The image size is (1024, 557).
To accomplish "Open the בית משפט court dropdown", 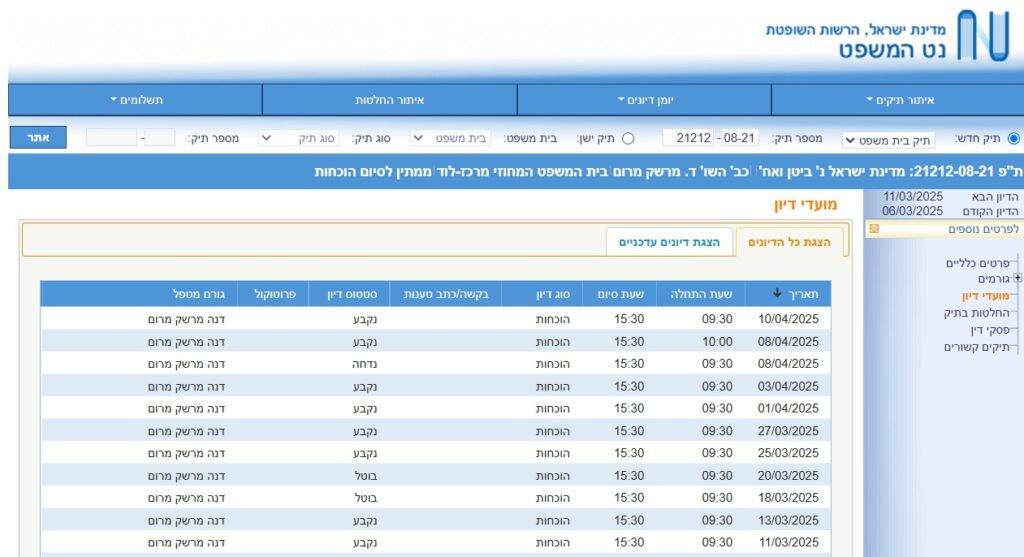I will tap(451, 138).
